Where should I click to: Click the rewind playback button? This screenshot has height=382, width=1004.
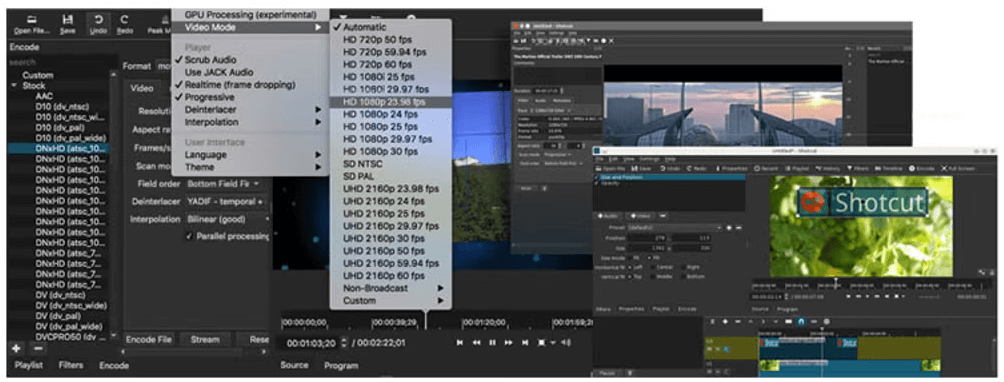click(476, 343)
